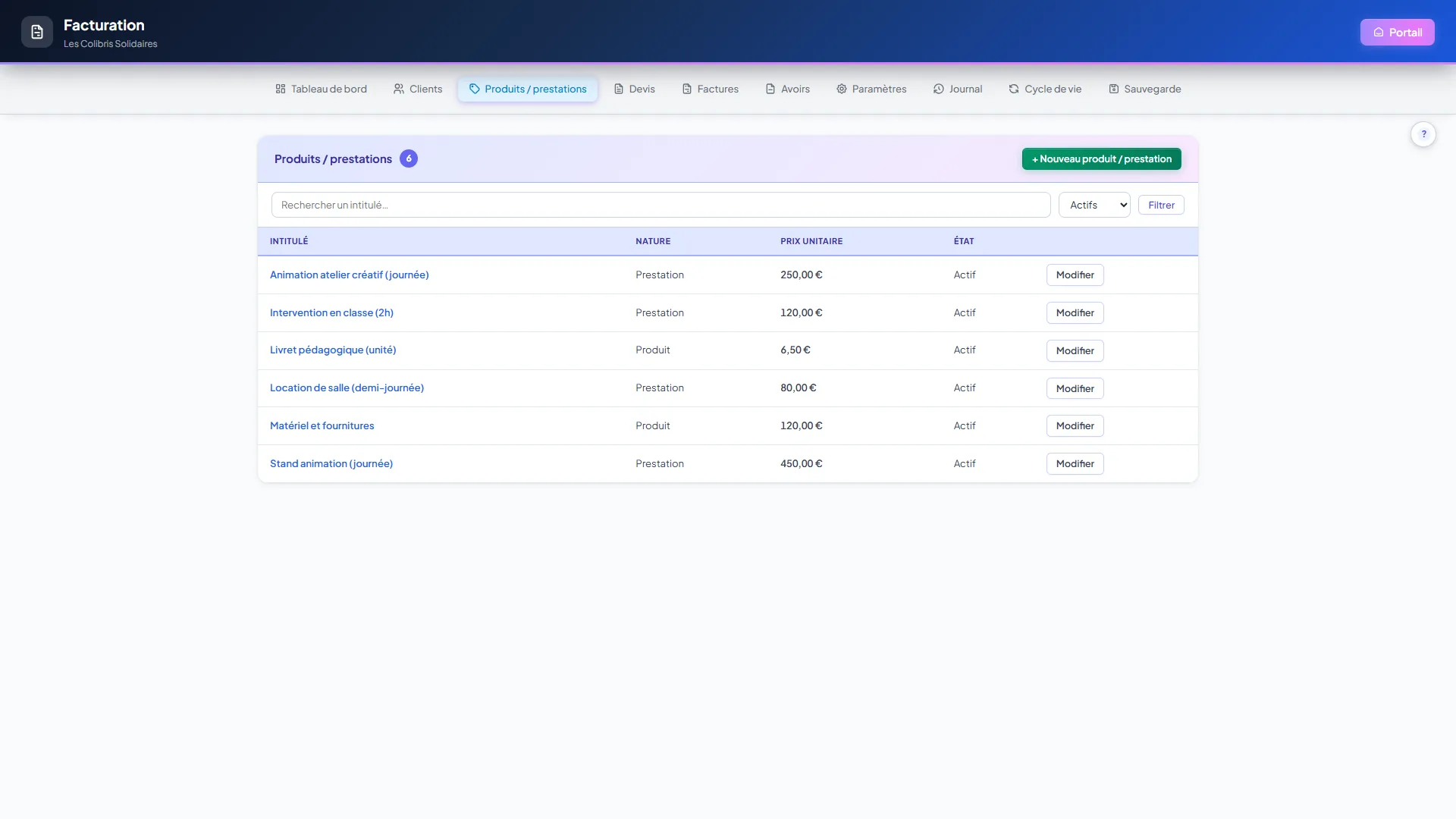Open the Factures tab
The height and width of the screenshot is (819, 1456).
click(x=711, y=89)
